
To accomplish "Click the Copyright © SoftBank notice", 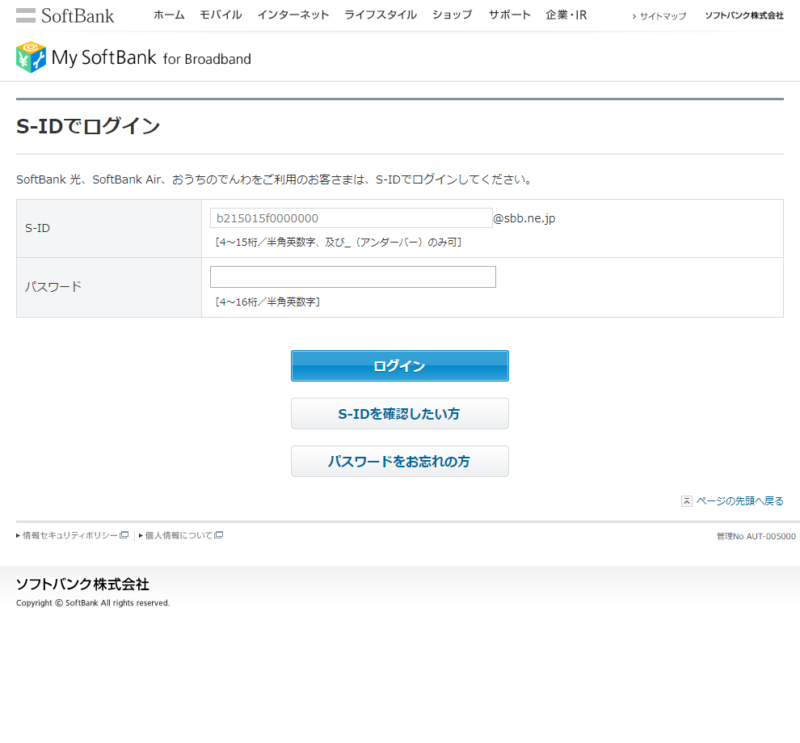I will click(93, 603).
